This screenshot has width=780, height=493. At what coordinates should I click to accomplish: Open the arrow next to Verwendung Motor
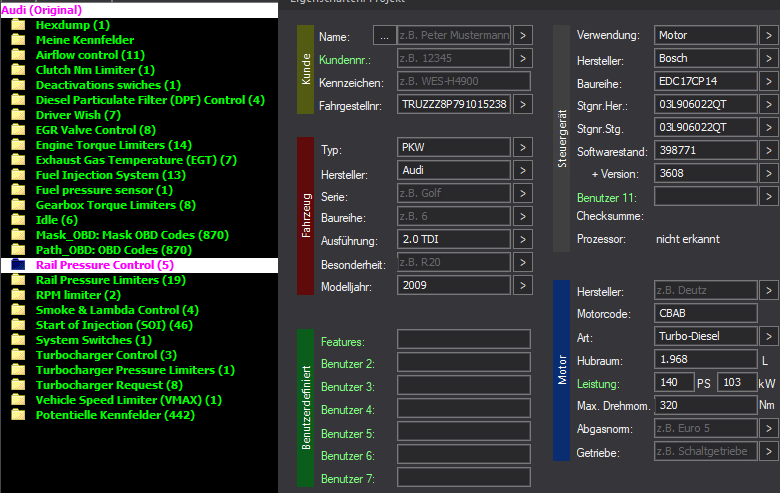[769, 35]
